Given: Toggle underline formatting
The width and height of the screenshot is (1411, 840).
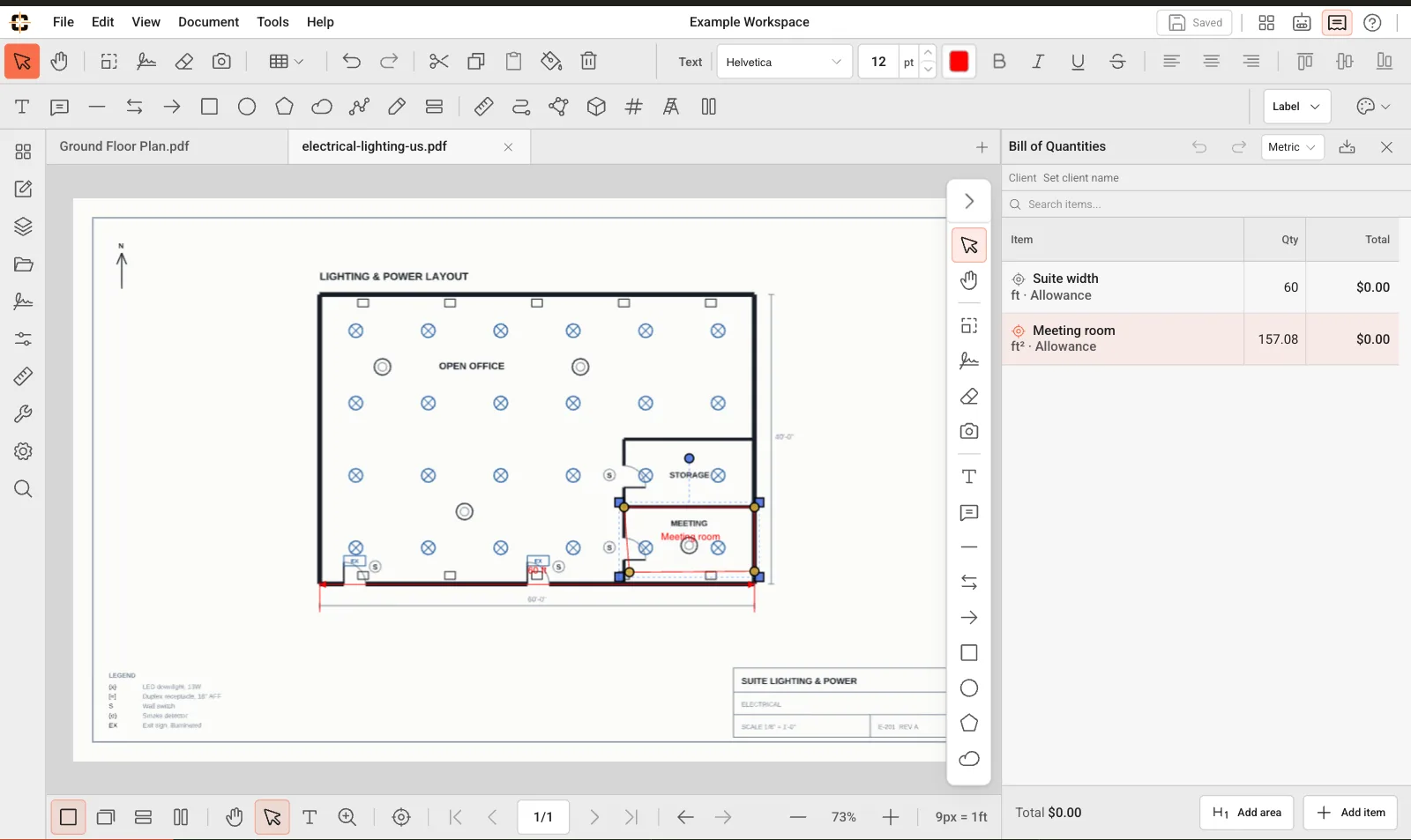Looking at the screenshot, I should [1078, 62].
